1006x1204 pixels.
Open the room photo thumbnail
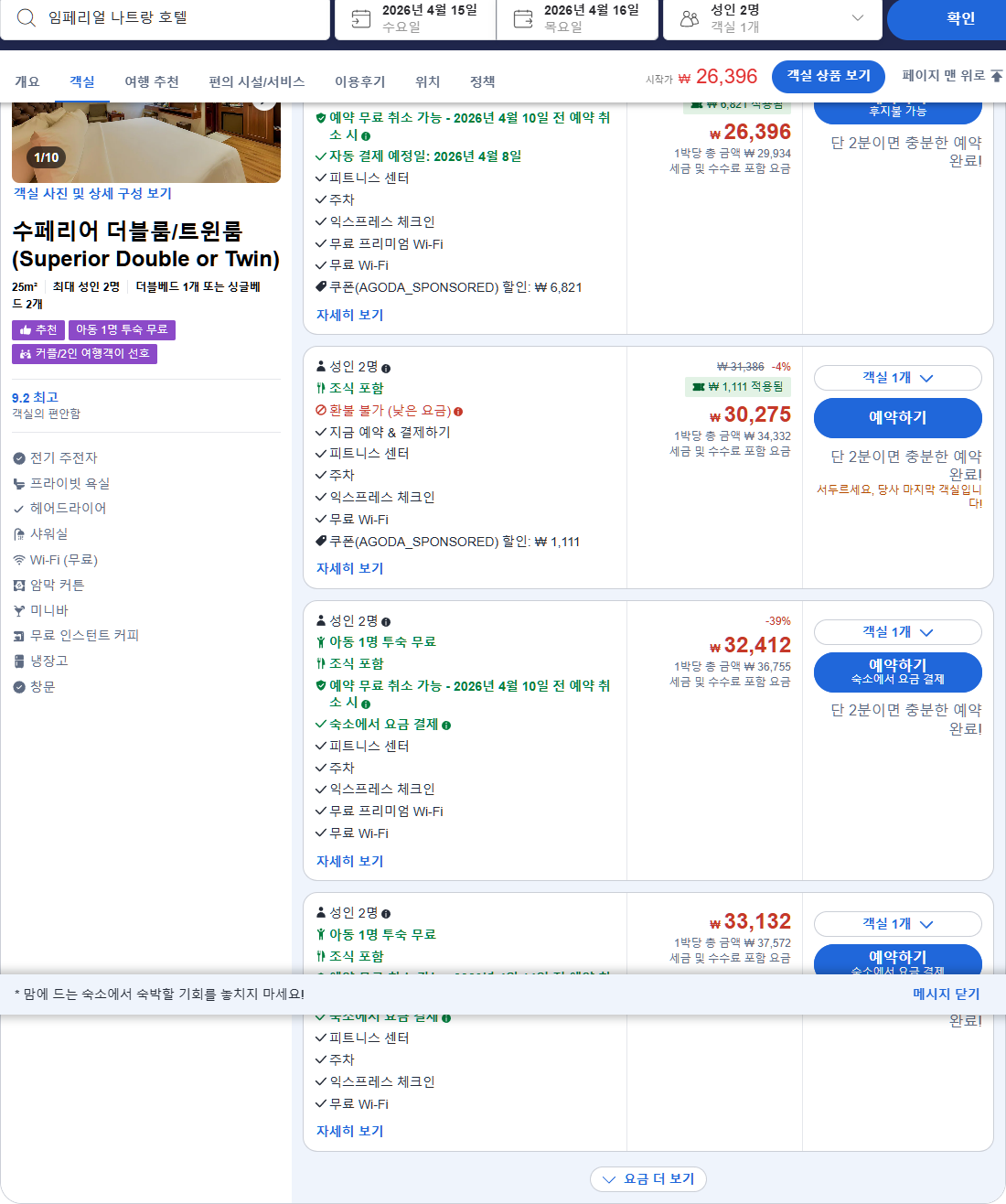click(146, 142)
